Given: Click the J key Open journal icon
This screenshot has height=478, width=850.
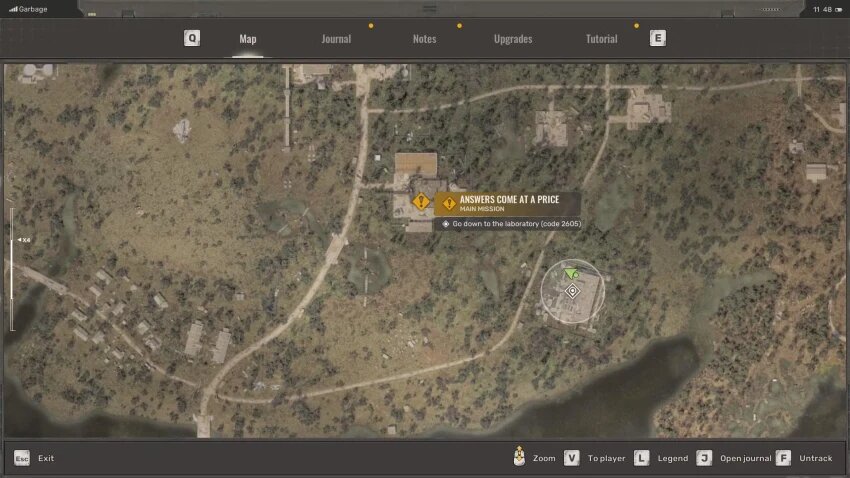Looking at the screenshot, I should tap(704, 458).
